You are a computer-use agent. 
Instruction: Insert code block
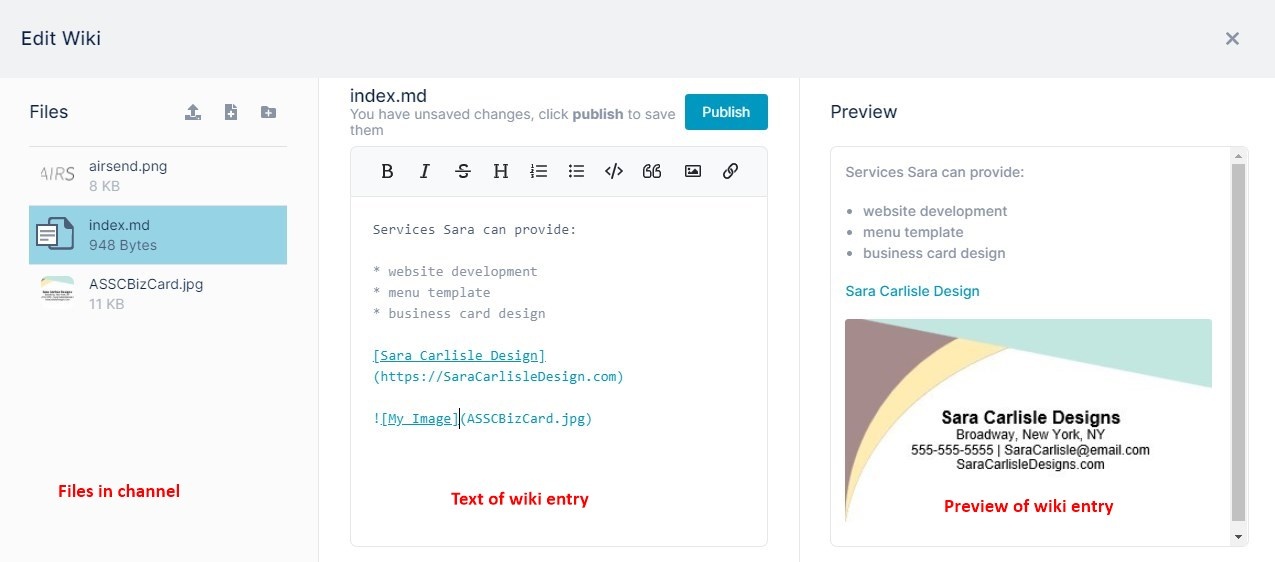tap(614, 171)
